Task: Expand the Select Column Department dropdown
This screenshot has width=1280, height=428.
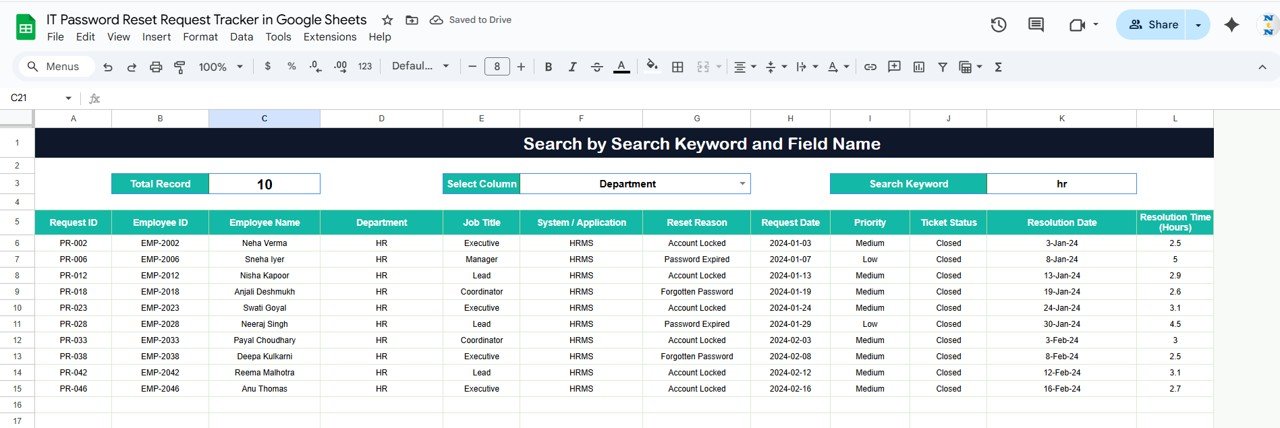Action: coord(742,184)
